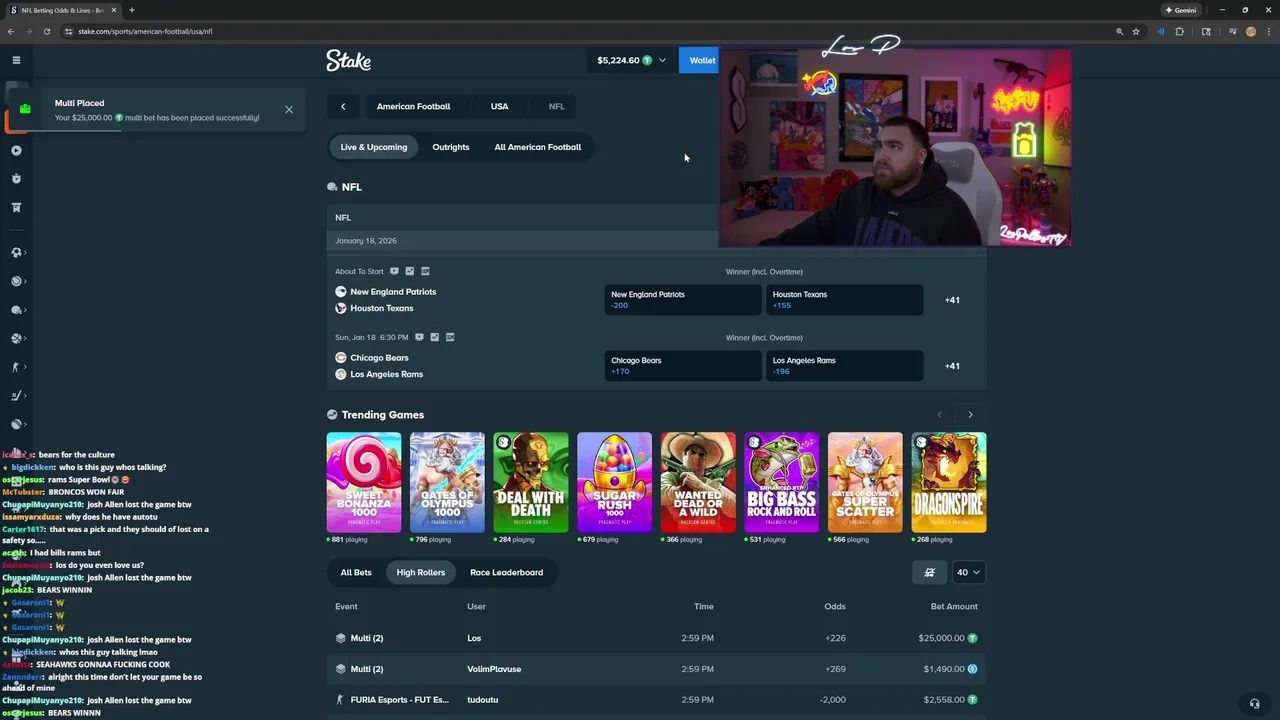The height and width of the screenshot is (720, 1280).
Task: Click the Stake logo
Action: pos(348,61)
